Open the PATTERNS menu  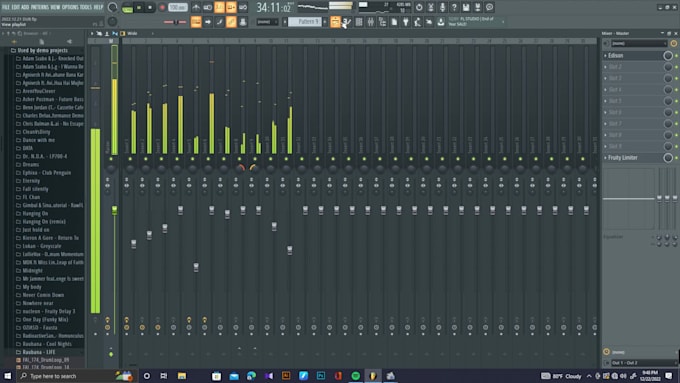tap(39, 7)
